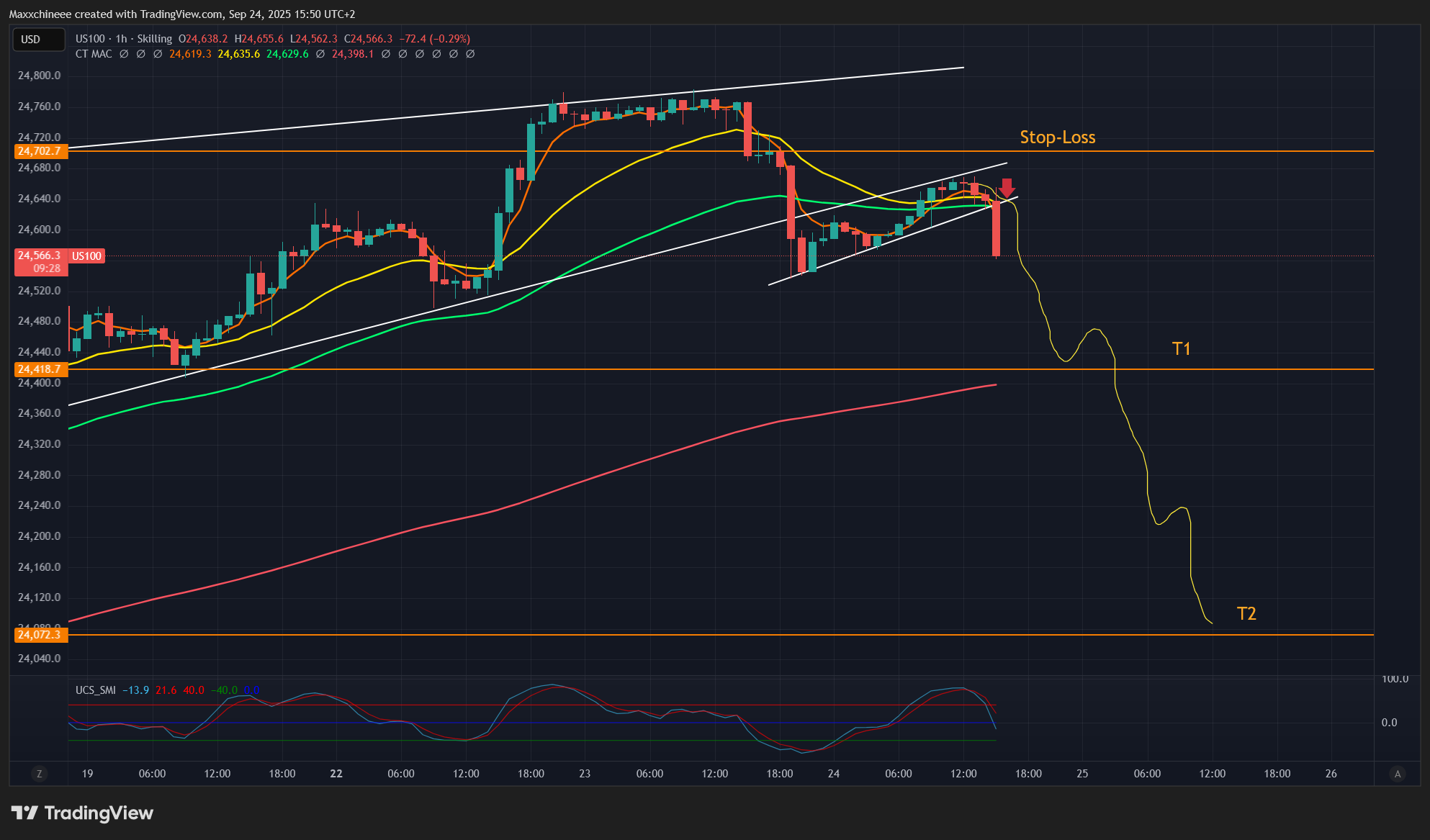This screenshot has height=840, width=1430.
Task: Click the UCS_SMI value -40.0
Action: click(224, 690)
